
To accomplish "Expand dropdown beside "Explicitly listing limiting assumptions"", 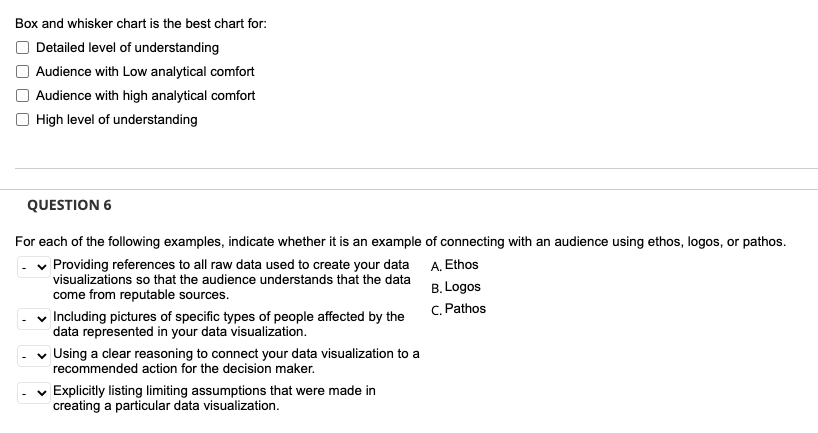I will [x=33, y=391].
